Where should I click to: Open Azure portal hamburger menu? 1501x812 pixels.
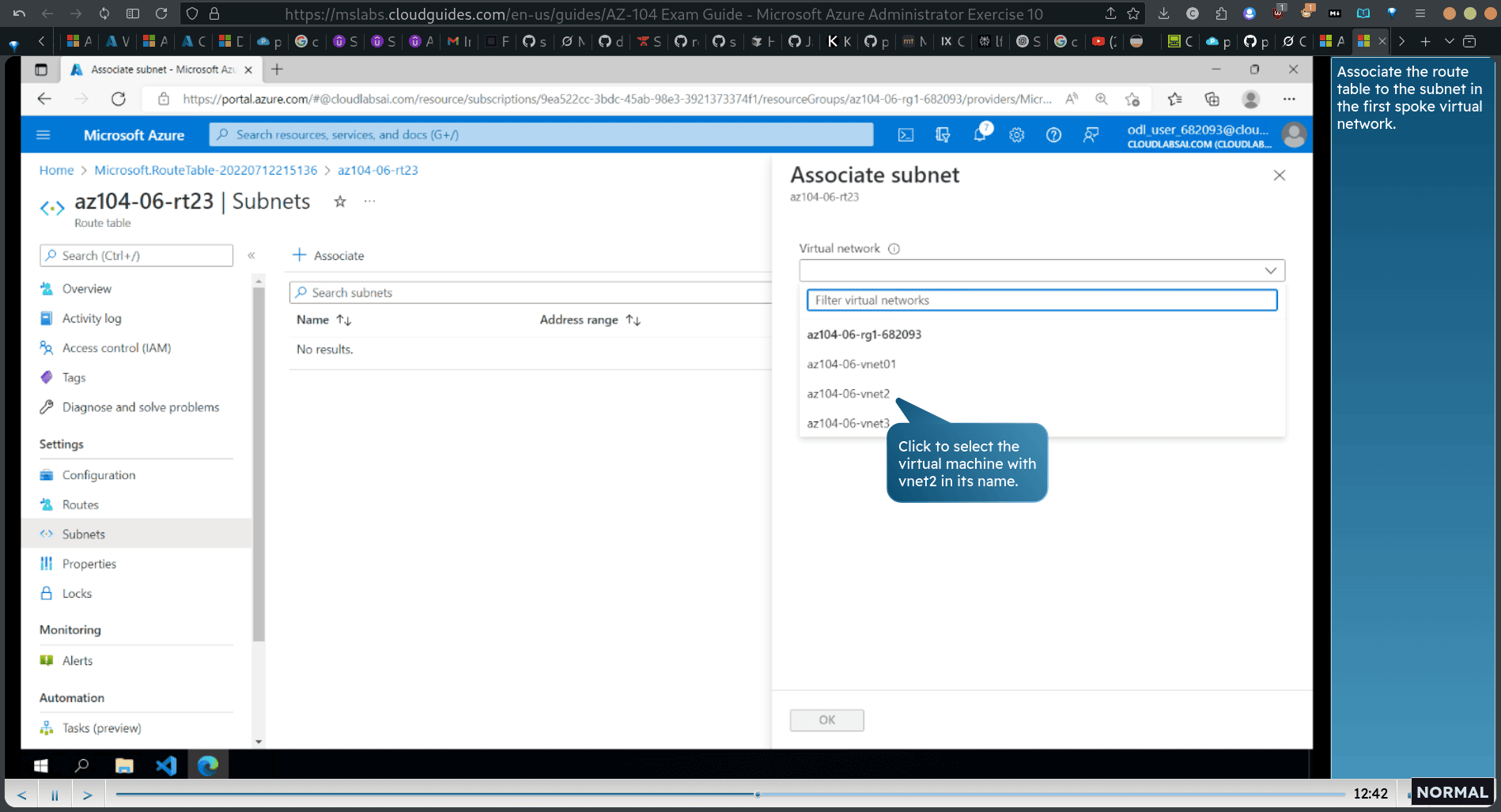[x=43, y=135]
